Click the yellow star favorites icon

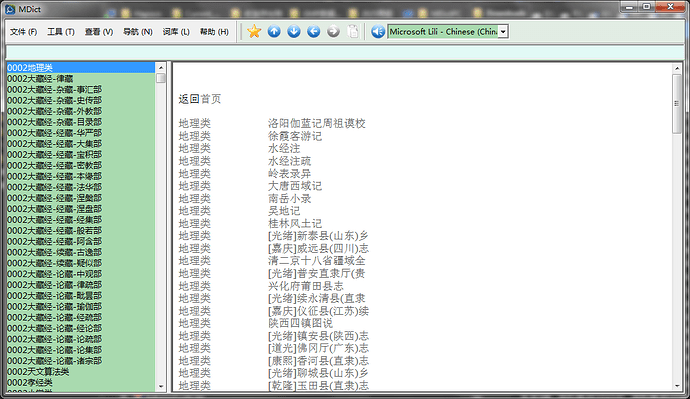254,31
